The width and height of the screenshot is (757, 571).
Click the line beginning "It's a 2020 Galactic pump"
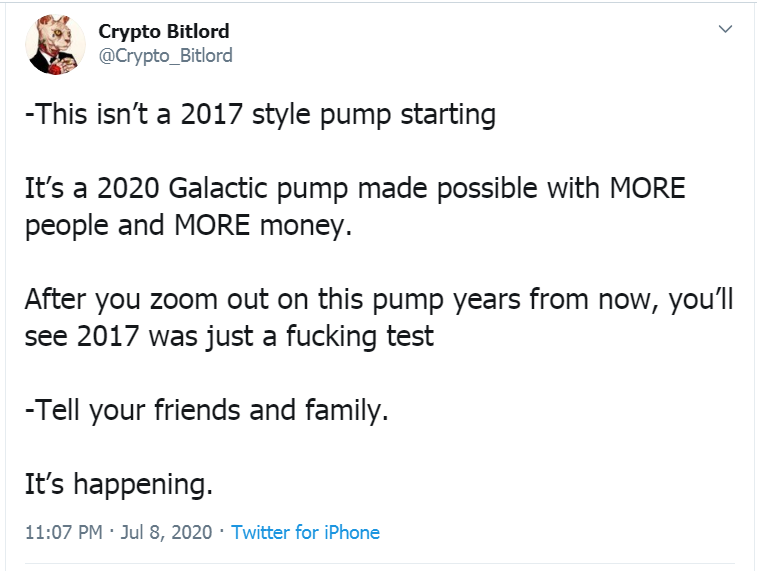pyautogui.click(x=354, y=188)
